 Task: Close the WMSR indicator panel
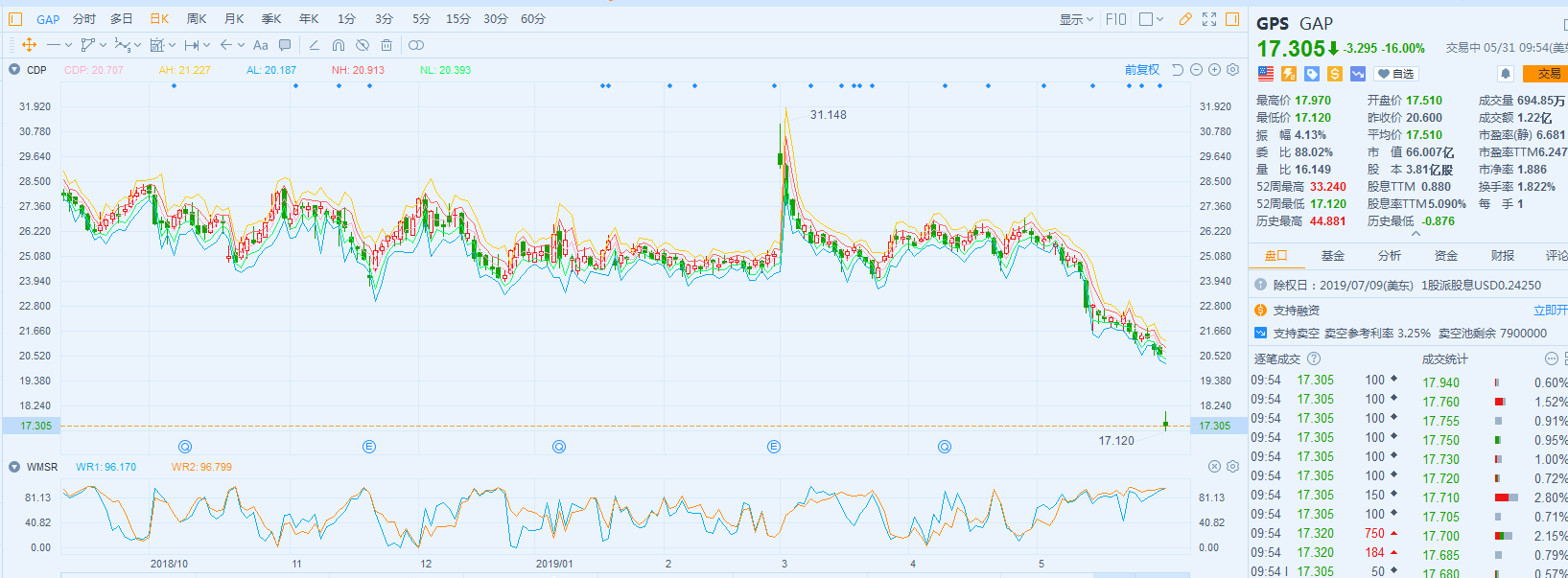(1214, 467)
